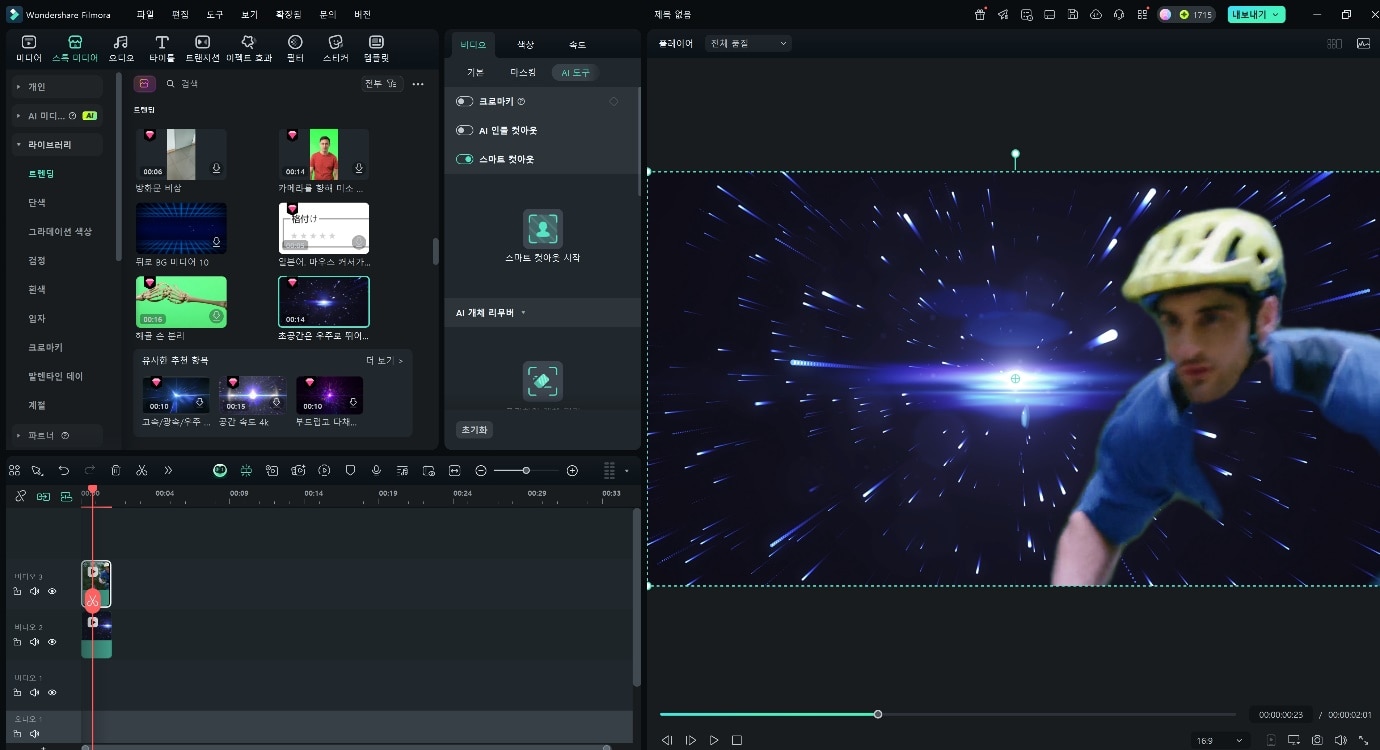Click the snapshot camera icon under preview
The height and width of the screenshot is (750, 1380).
pyautogui.click(x=1317, y=740)
